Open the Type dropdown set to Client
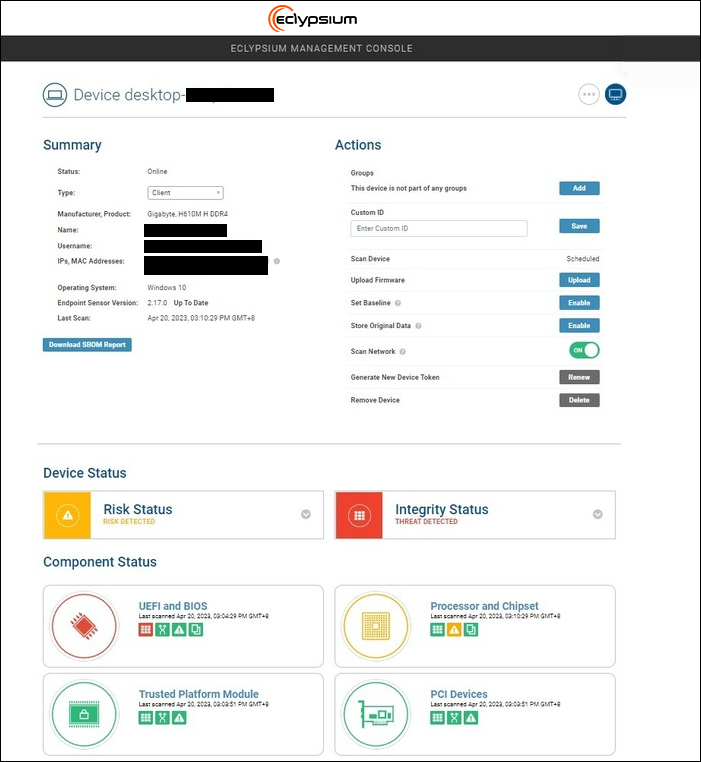This screenshot has height=762, width=701. (185, 193)
